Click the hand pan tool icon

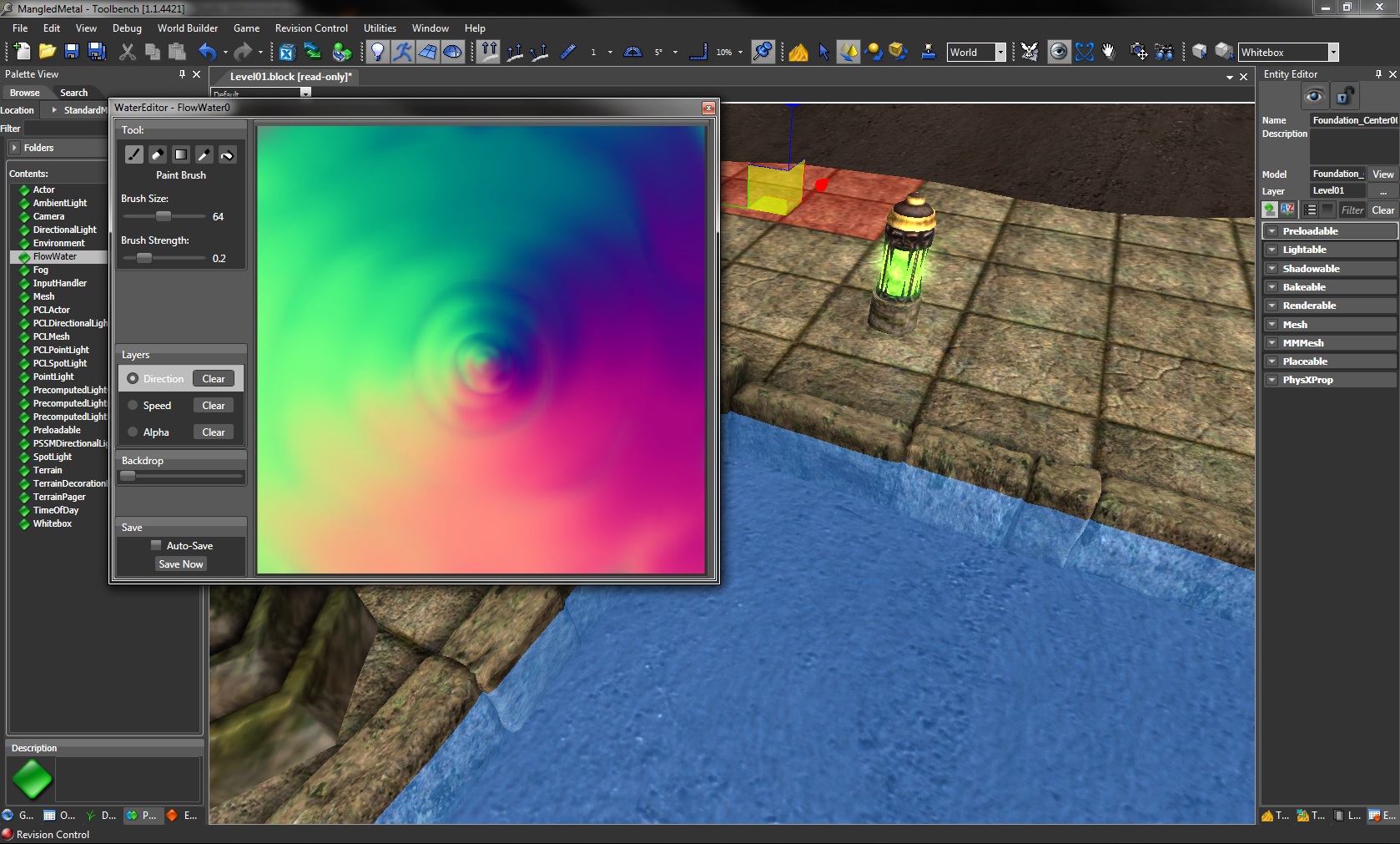tap(1108, 52)
